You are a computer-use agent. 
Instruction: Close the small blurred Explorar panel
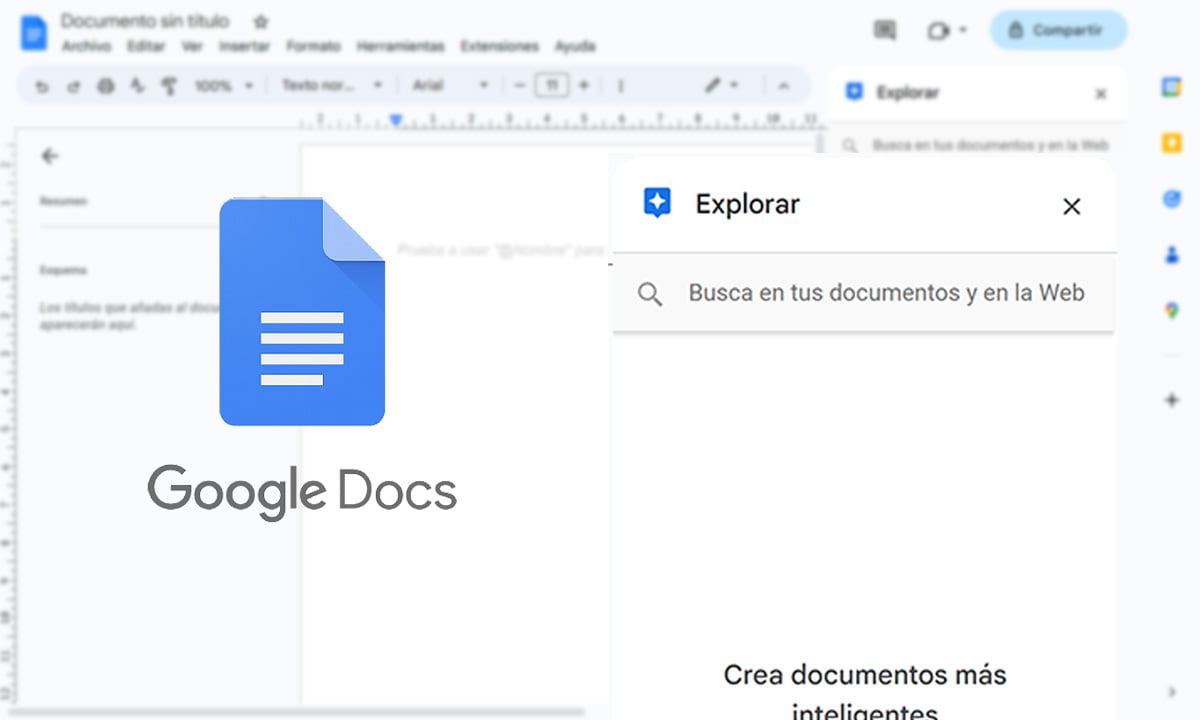point(1101,94)
